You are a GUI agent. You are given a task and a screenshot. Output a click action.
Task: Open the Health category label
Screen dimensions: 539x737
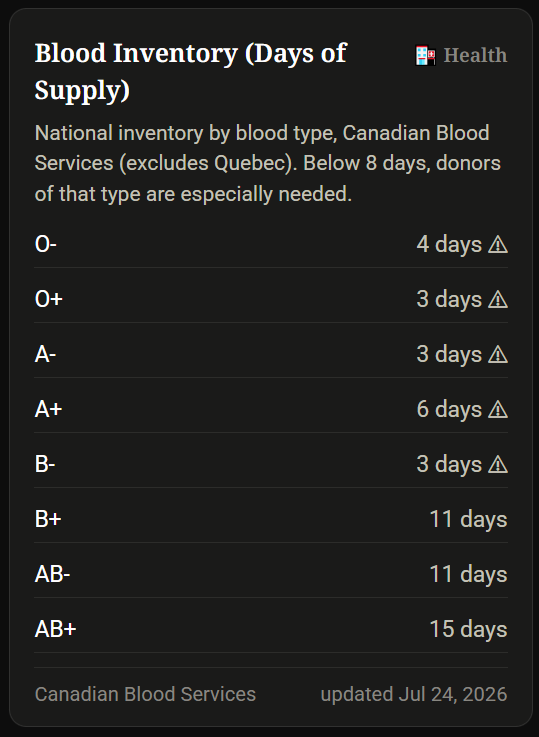coord(475,55)
